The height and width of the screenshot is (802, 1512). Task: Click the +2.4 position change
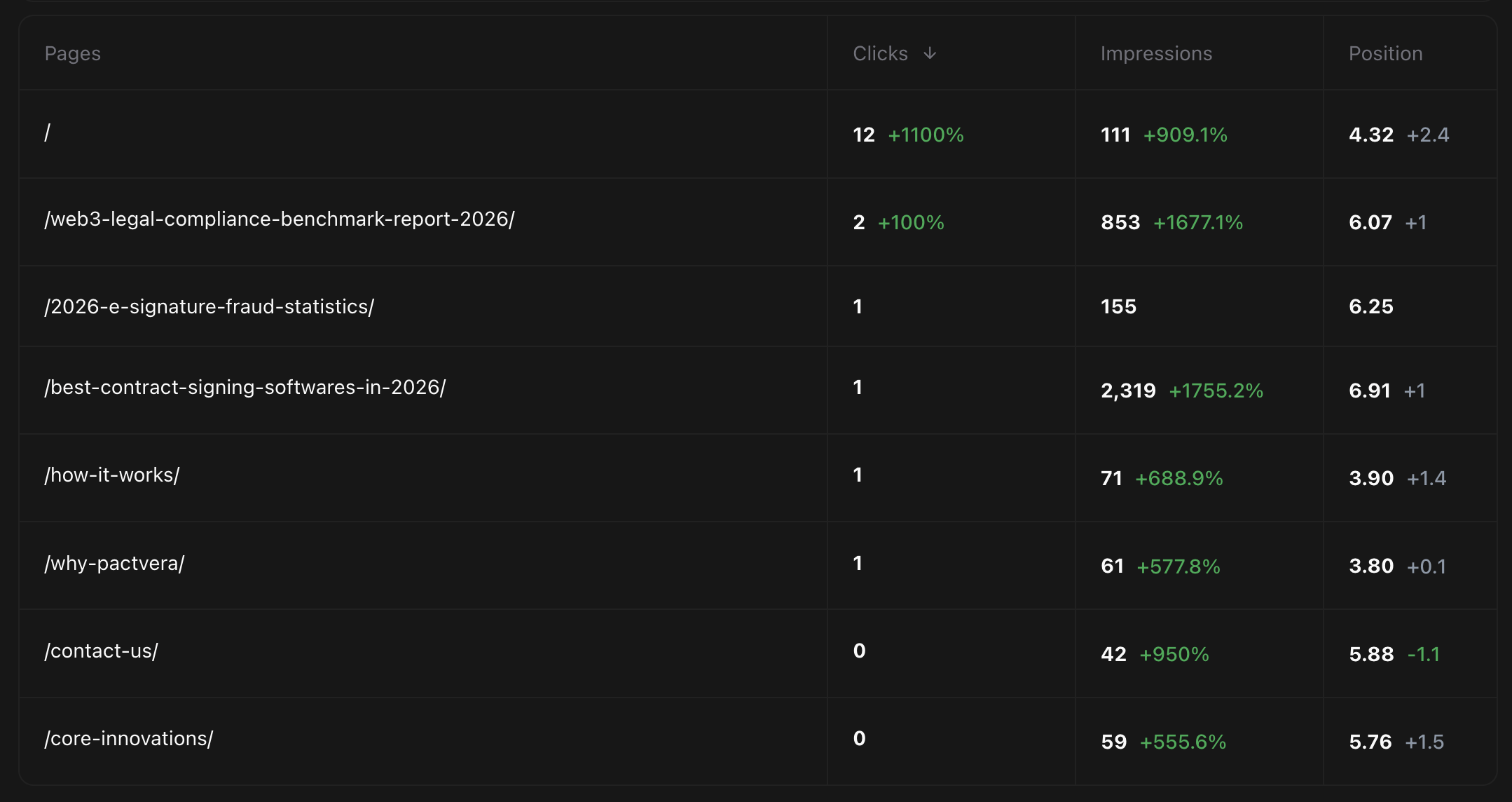pos(1428,135)
